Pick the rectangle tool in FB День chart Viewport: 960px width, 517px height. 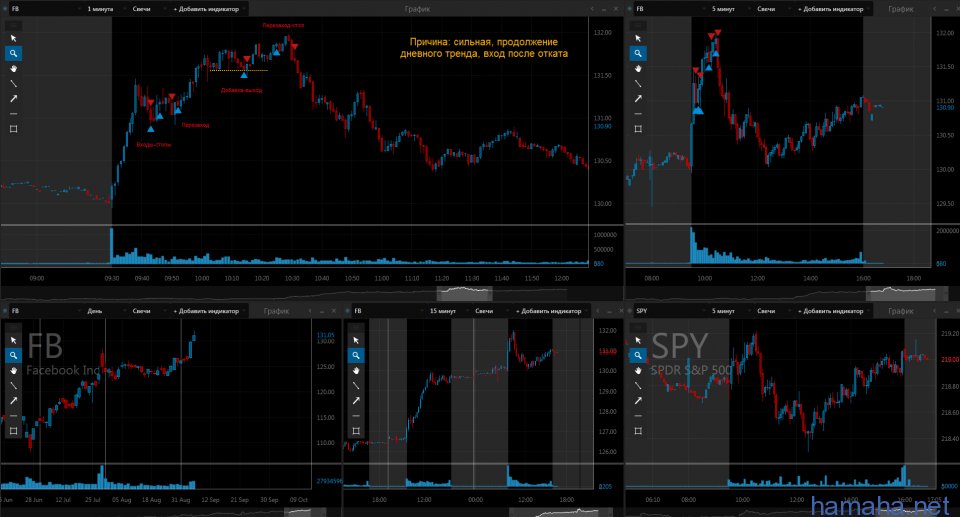coord(13,431)
